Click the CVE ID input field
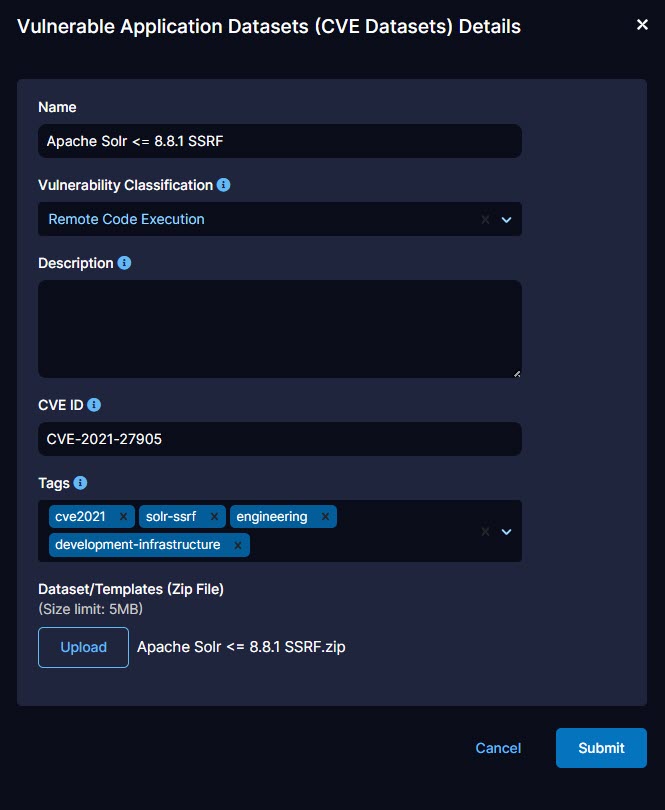 click(279, 439)
